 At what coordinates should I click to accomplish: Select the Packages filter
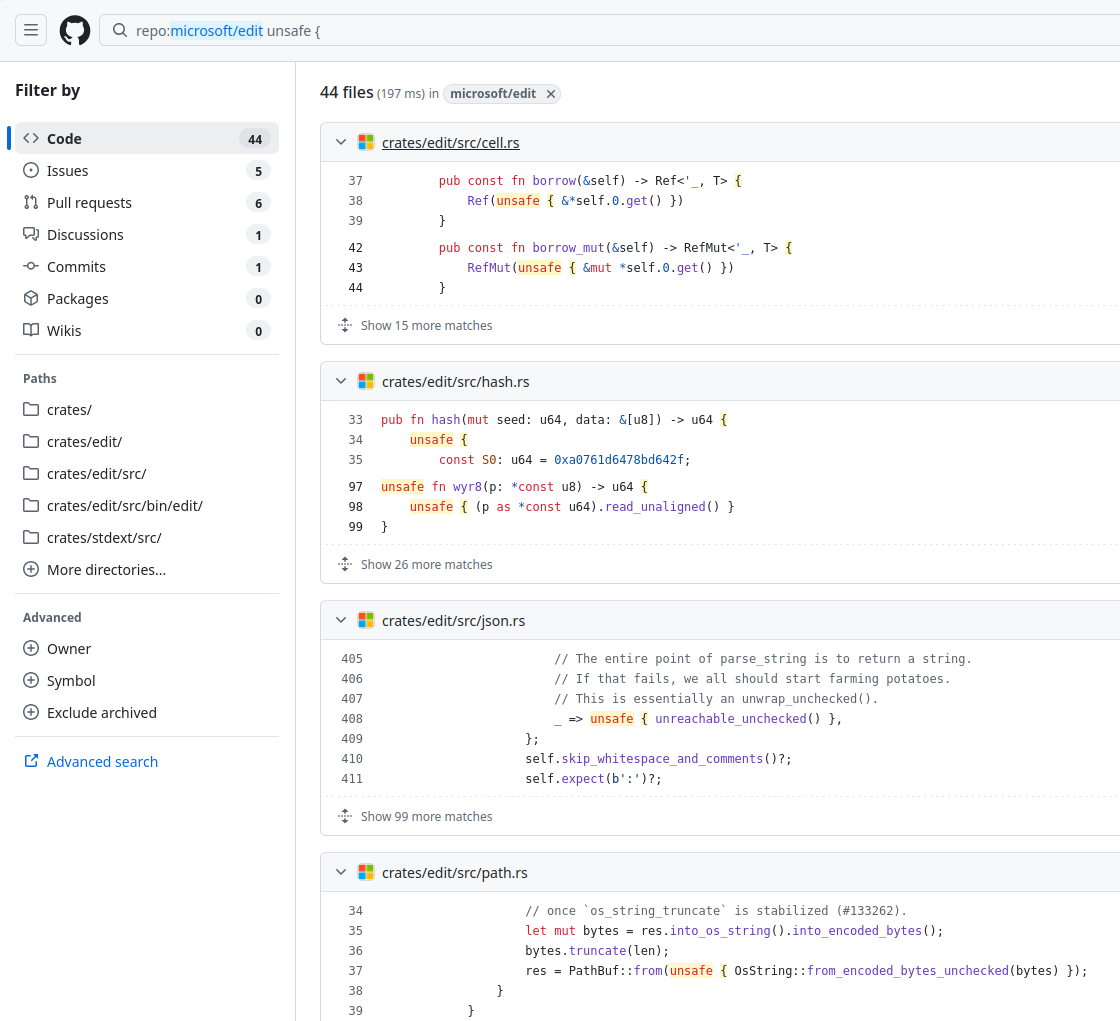[x=146, y=299]
